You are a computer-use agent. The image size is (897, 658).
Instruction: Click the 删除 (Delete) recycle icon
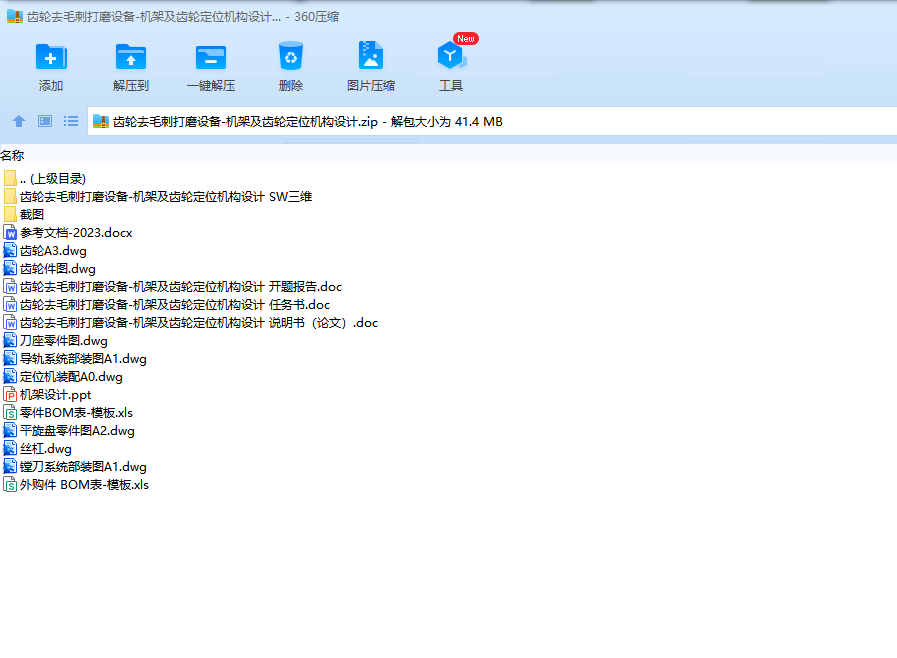pos(291,56)
